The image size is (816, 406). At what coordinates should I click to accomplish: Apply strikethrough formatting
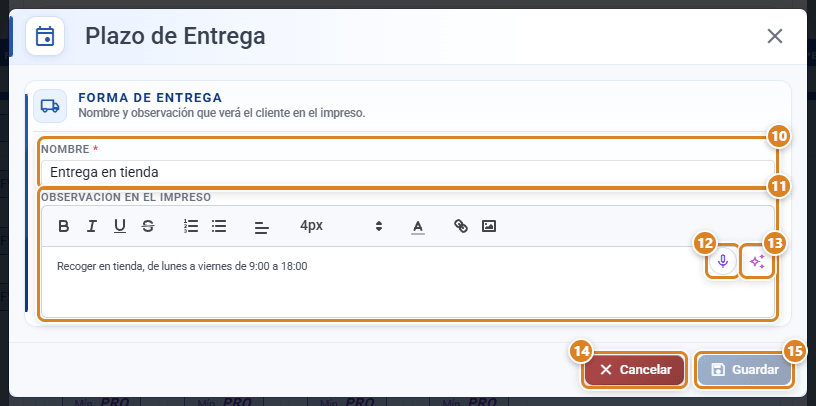[148, 226]
